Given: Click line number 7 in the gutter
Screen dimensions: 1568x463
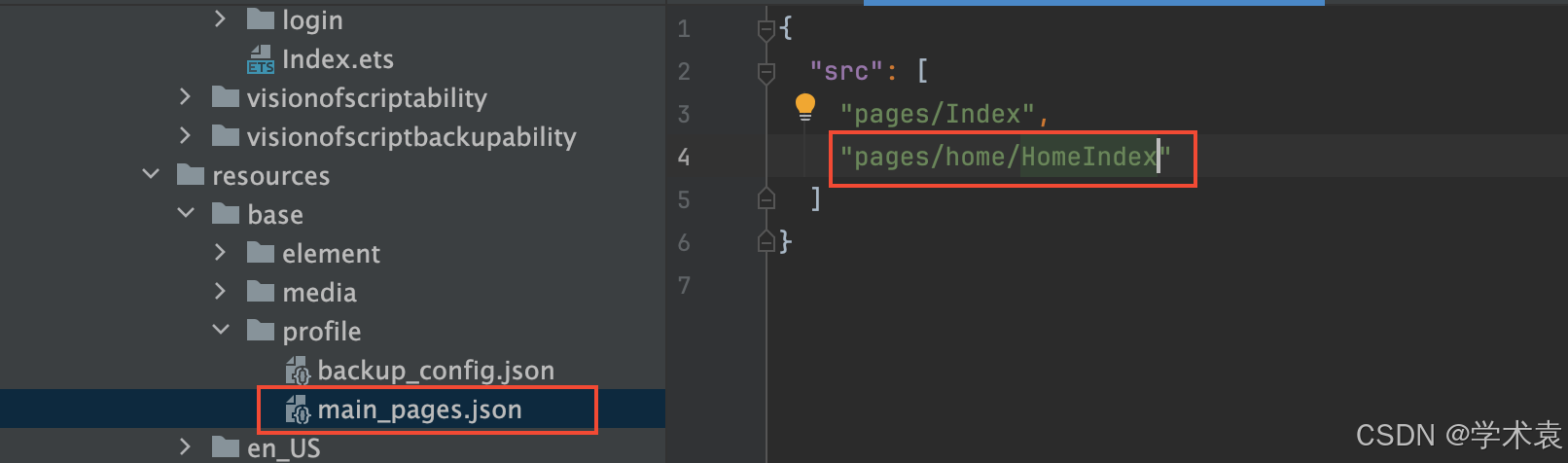Looking at the screenshot, I should [x=684, y=285].
